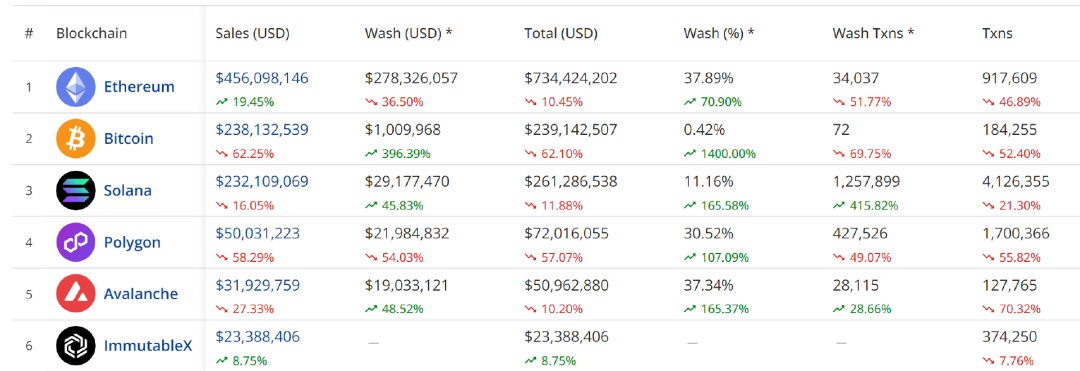This screenshot has height=371, width=1080.
Task: Sort by Wash (%) column header
Action: click(x=718, y=33)
